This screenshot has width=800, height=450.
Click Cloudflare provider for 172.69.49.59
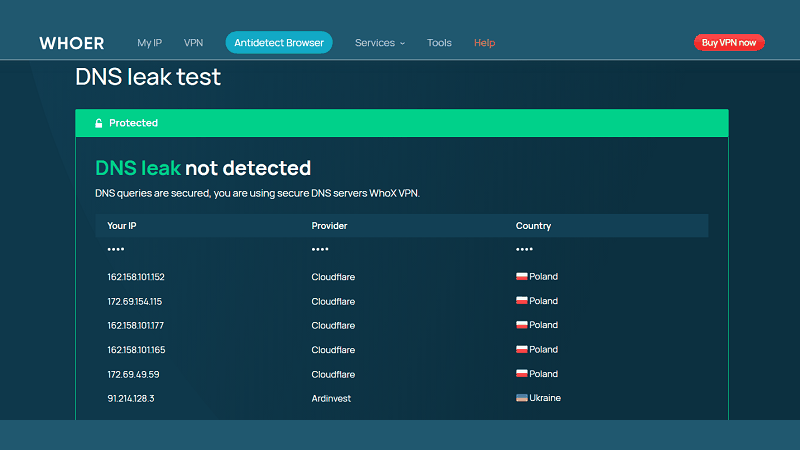pyautogui.click(x=333, y=374)
